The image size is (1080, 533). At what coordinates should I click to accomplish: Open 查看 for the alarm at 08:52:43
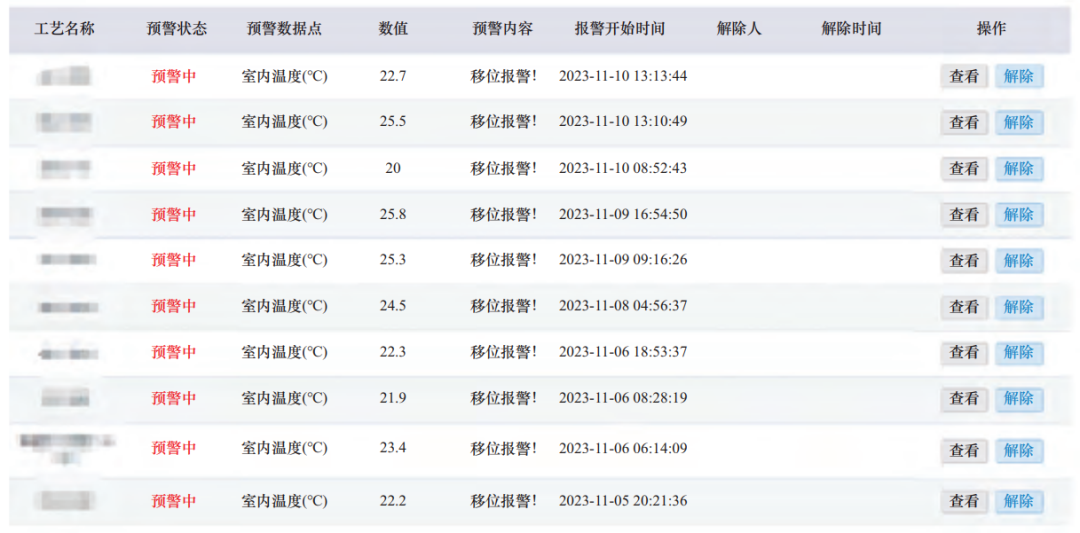pos(964,168)
